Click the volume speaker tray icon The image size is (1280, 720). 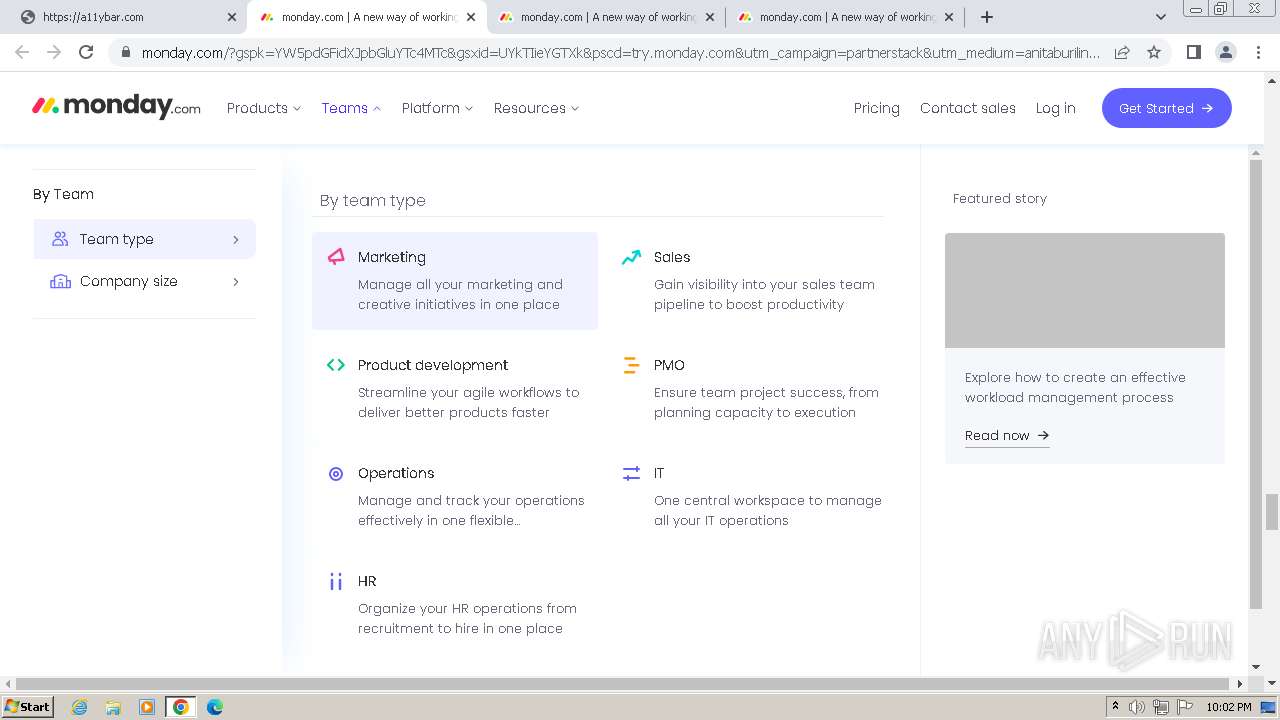pos(1137,707)
